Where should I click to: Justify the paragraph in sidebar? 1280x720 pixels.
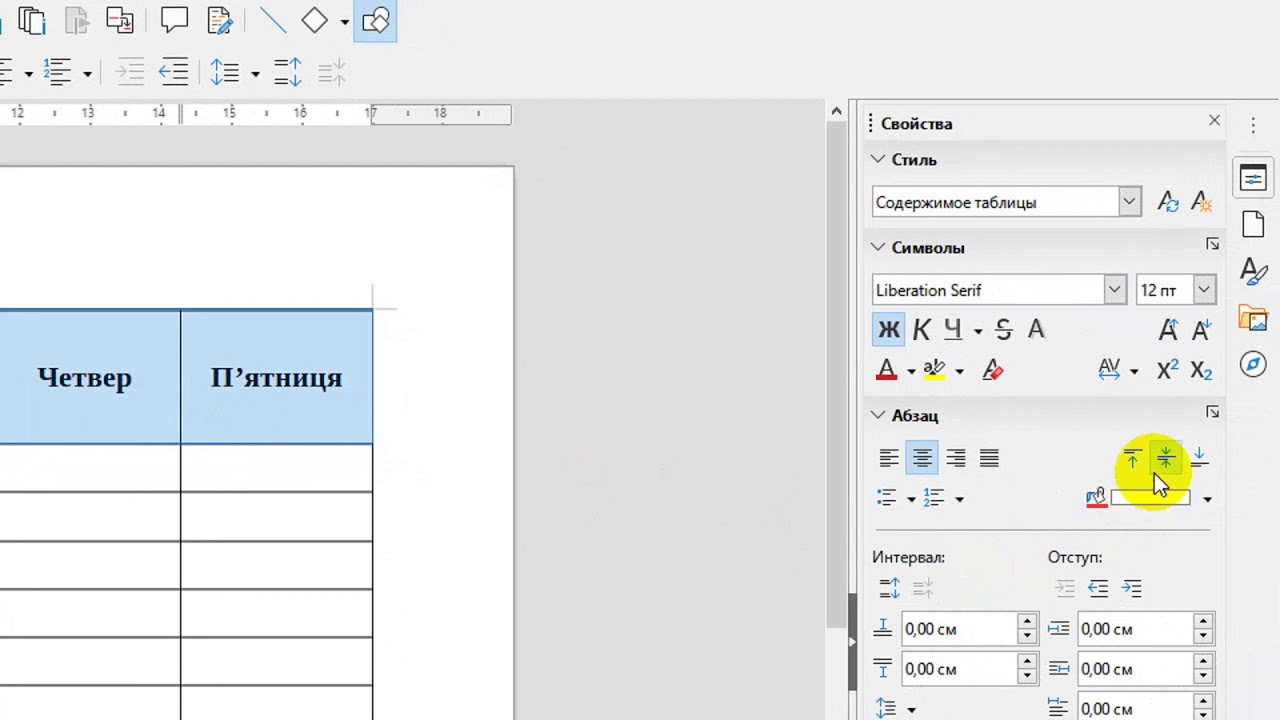[x=989, y=458]
